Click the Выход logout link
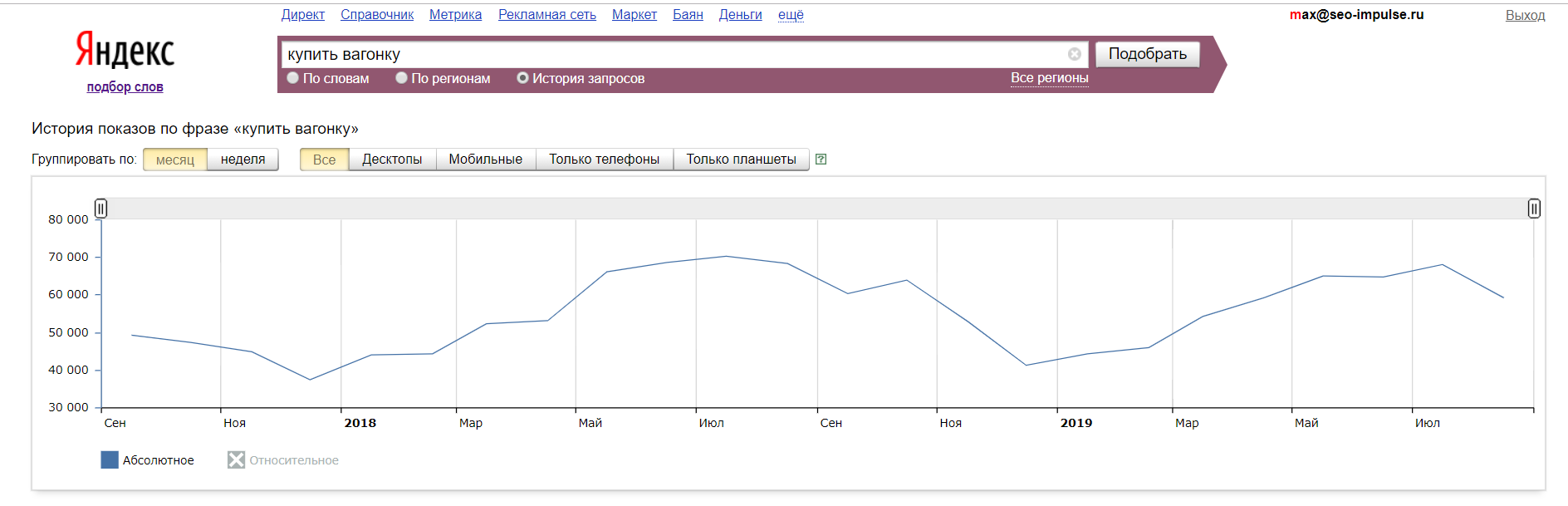 coord(1525,15)
